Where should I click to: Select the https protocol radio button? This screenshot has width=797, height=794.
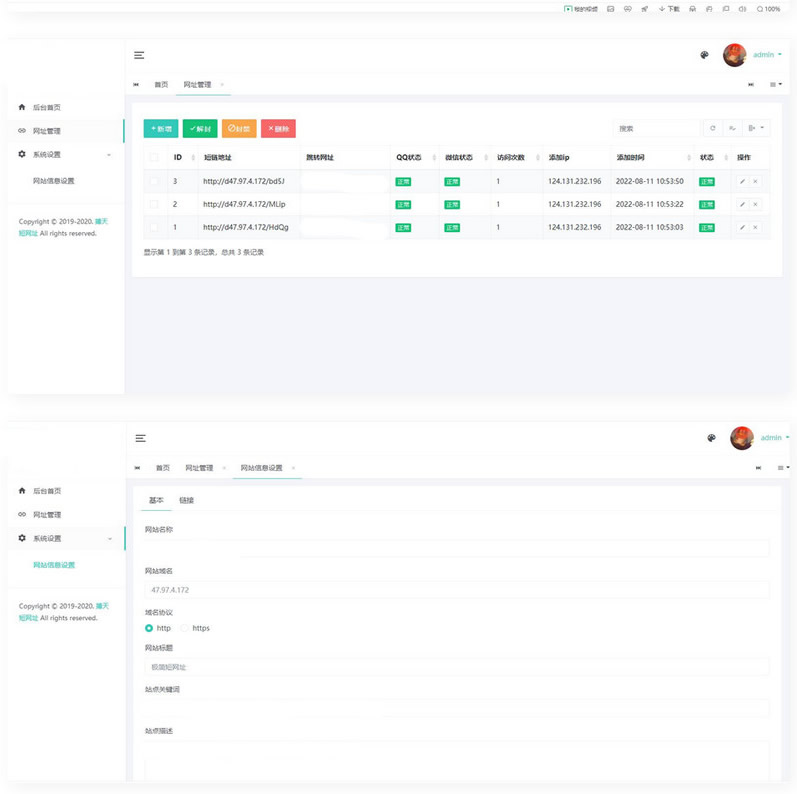[x=184, y=628]
